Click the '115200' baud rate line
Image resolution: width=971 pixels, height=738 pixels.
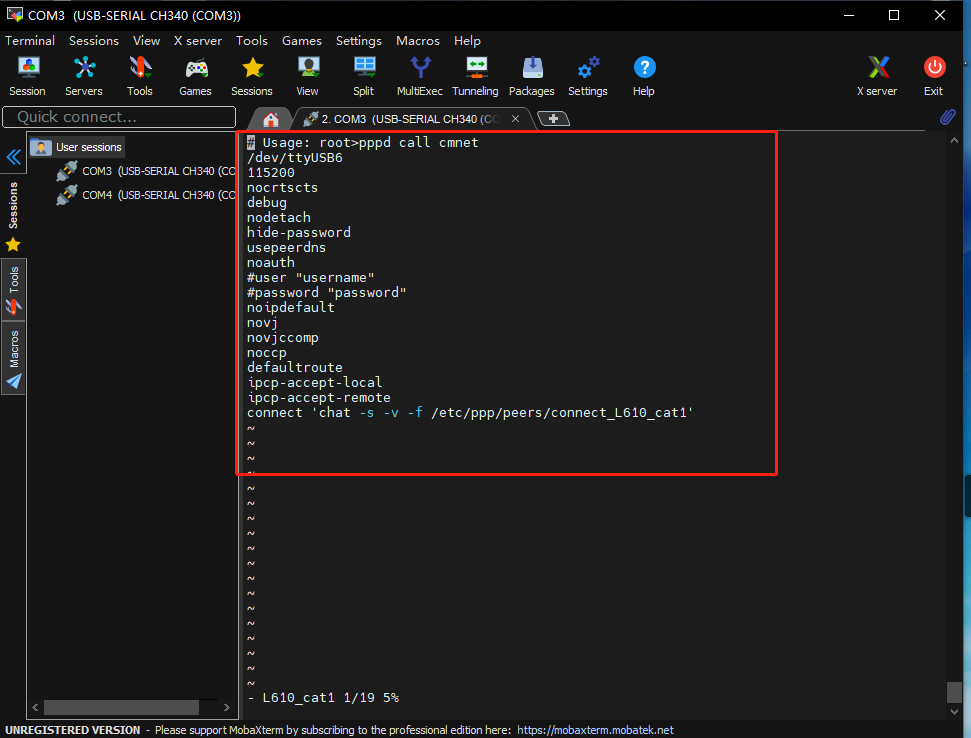tap(271, 173)
